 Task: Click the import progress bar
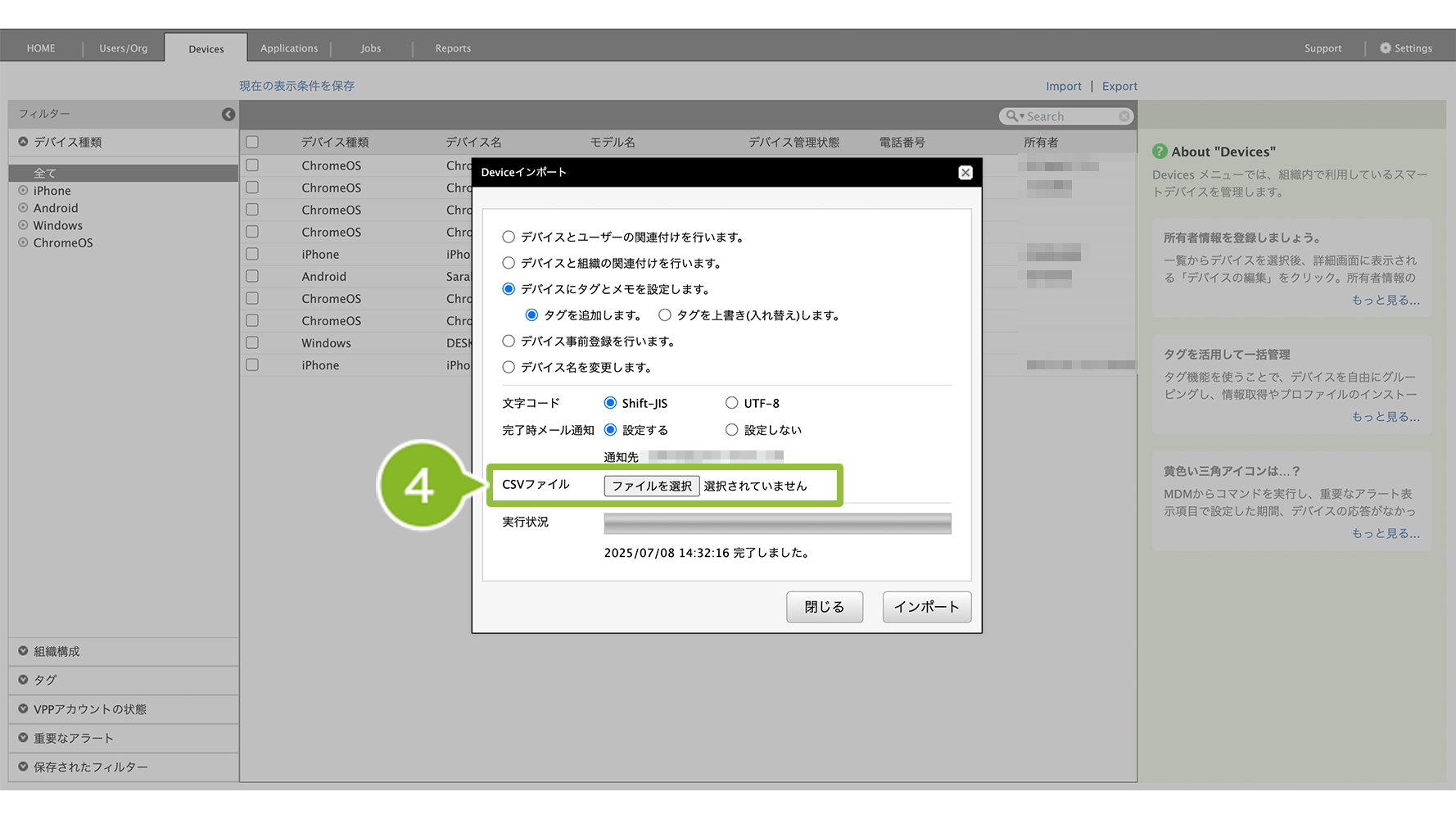(x=777, y=523)
